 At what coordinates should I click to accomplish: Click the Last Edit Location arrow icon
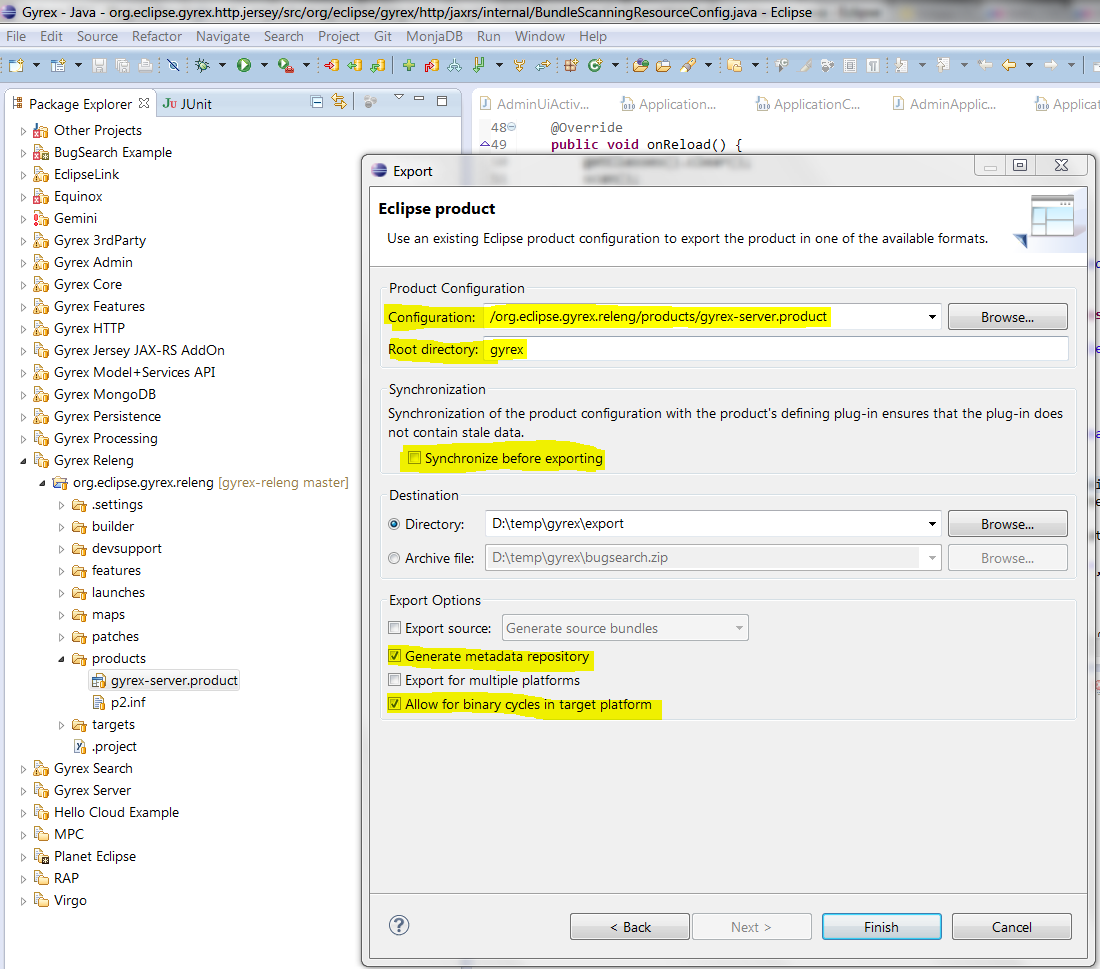tap(985, 65)
